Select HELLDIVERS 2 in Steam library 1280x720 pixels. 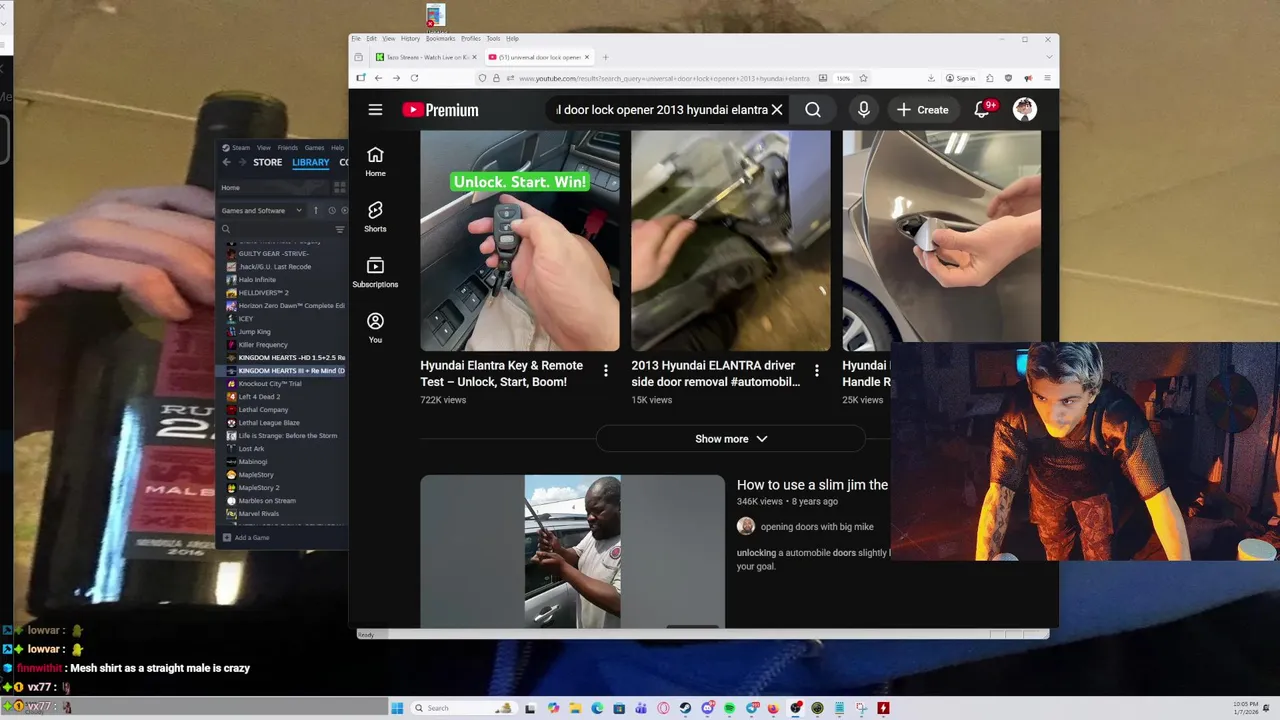click(x=263, y=293)
